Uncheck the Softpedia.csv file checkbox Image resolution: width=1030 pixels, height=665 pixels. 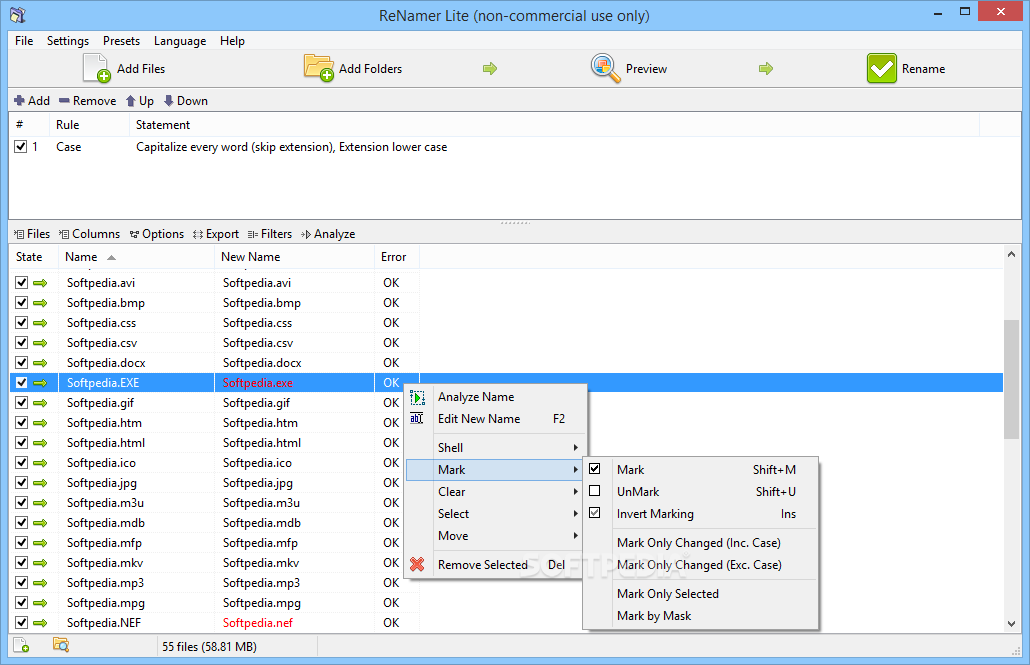(22, 342)
